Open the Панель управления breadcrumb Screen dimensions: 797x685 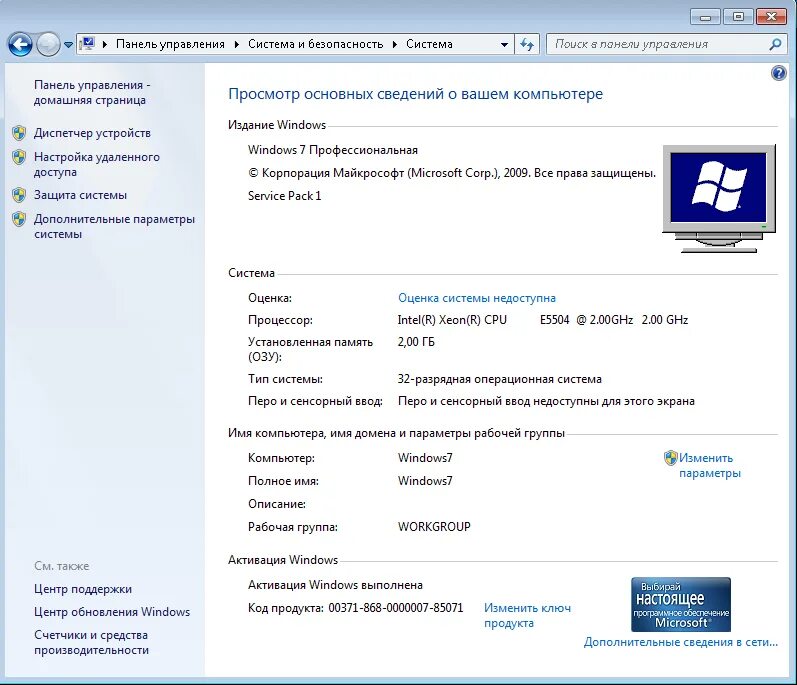coord(170,44)
